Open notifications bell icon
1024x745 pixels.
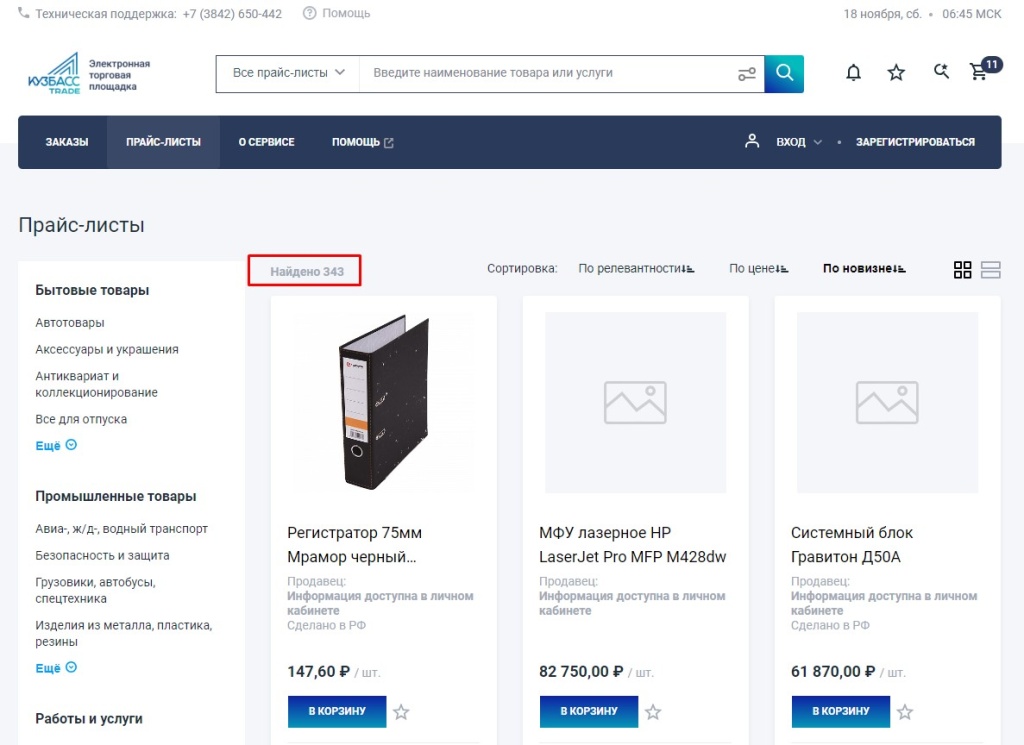point(854,72)
